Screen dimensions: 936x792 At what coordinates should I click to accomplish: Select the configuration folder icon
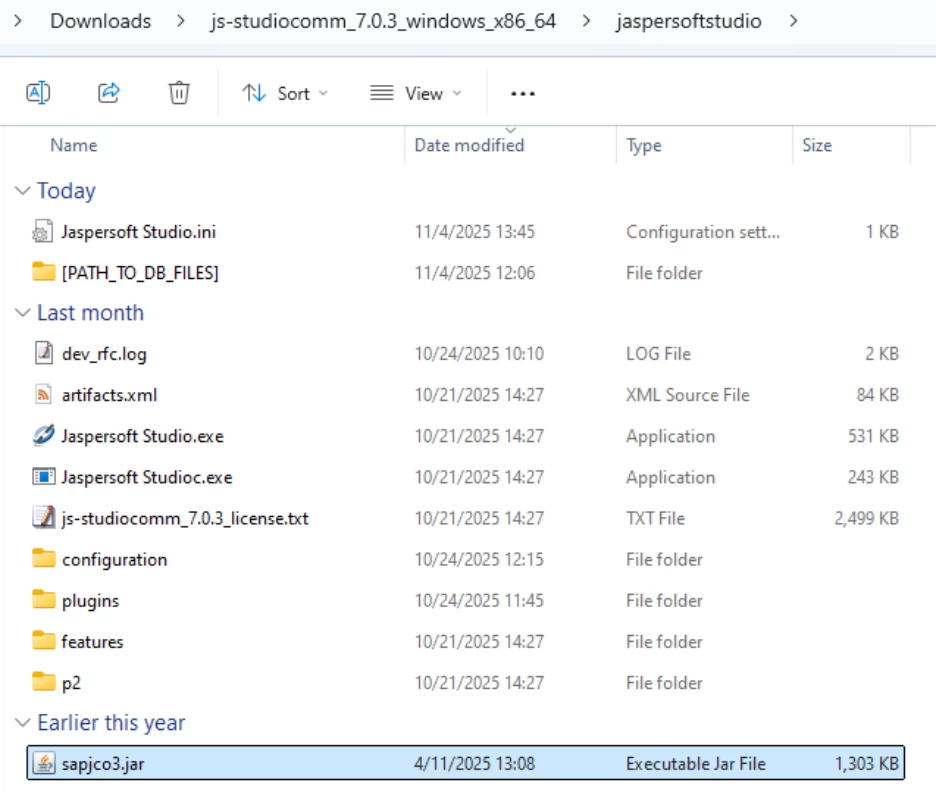pos(43,559)
